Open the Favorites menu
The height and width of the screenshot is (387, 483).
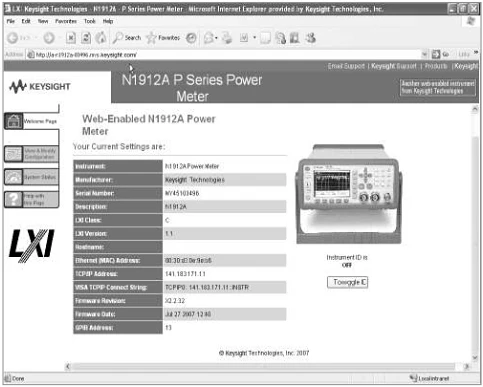click(x=66, y=21)
